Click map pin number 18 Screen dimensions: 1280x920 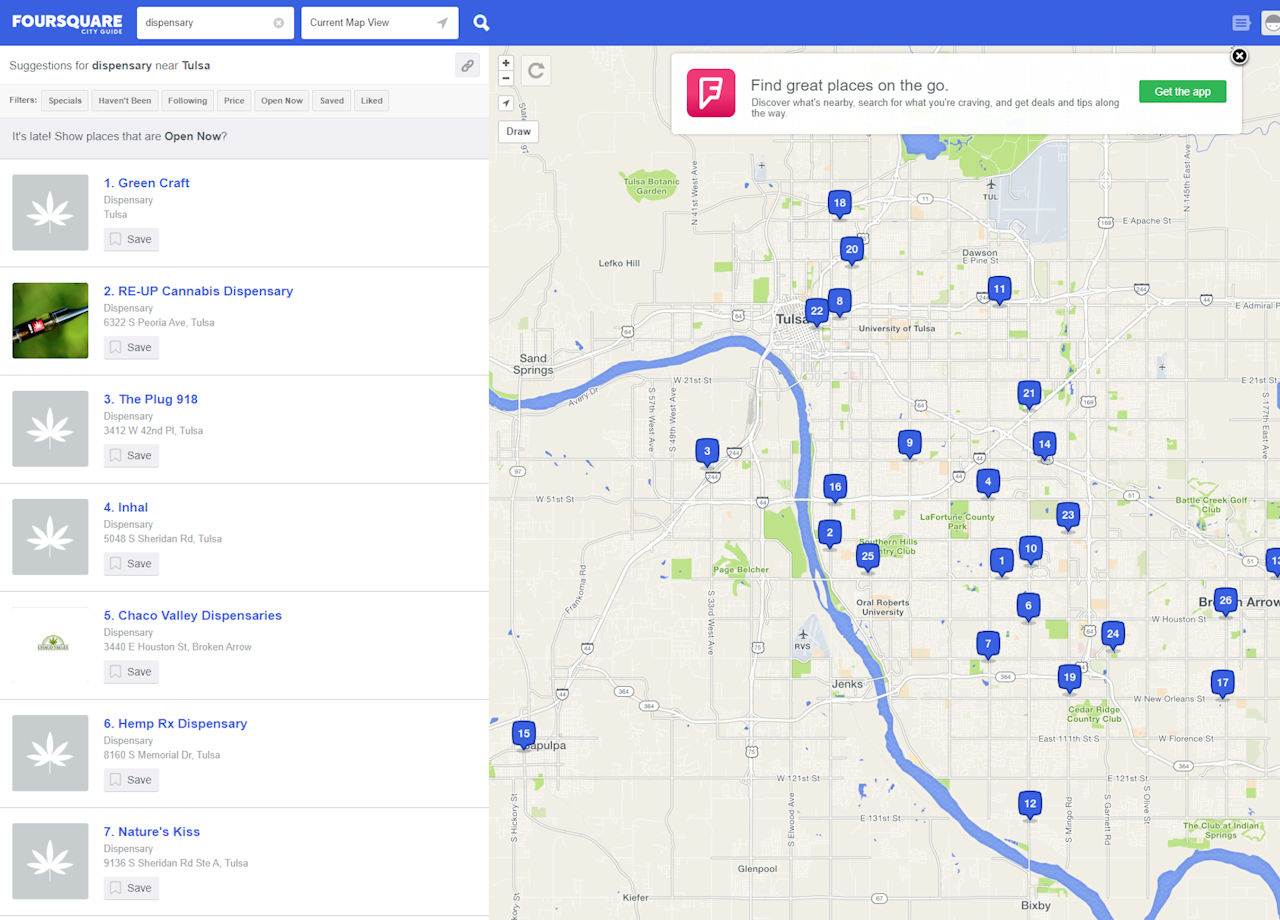[840, 204]
